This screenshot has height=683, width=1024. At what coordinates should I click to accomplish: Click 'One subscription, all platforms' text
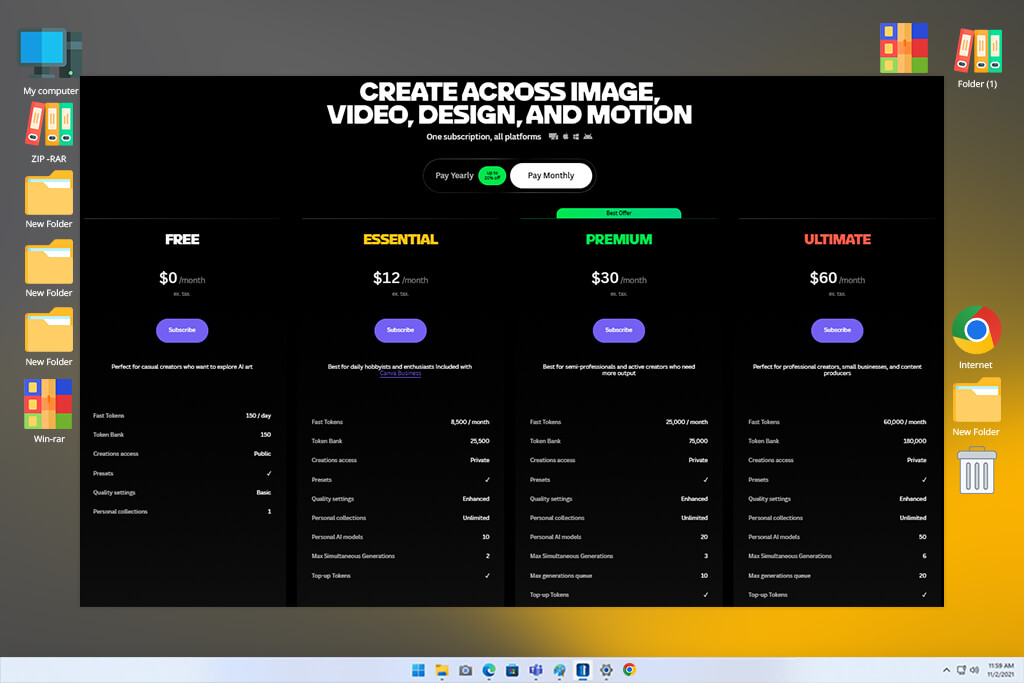(483, 137)
